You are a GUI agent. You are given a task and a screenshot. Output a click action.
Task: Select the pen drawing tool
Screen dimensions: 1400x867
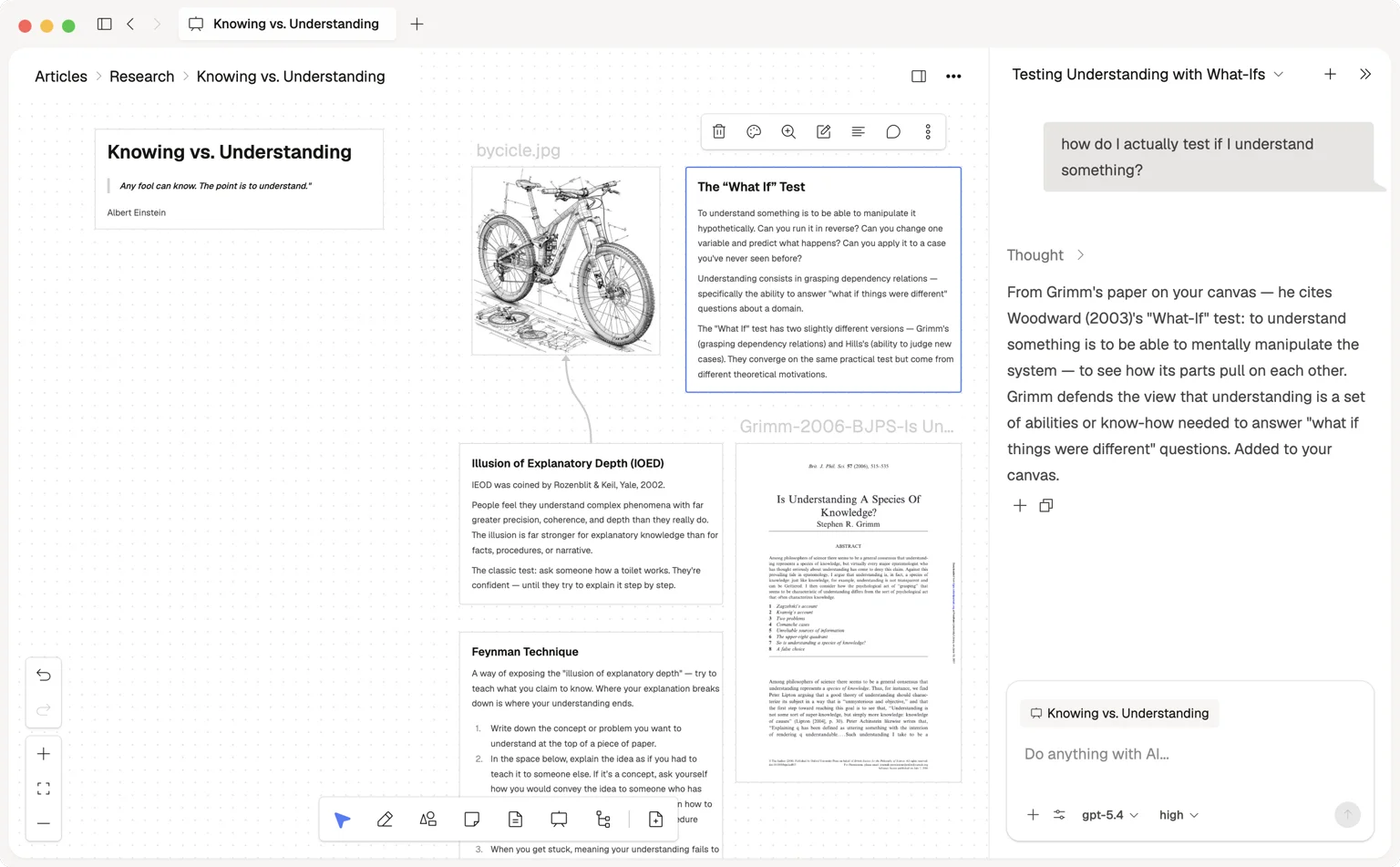click(x=385, y=820)
